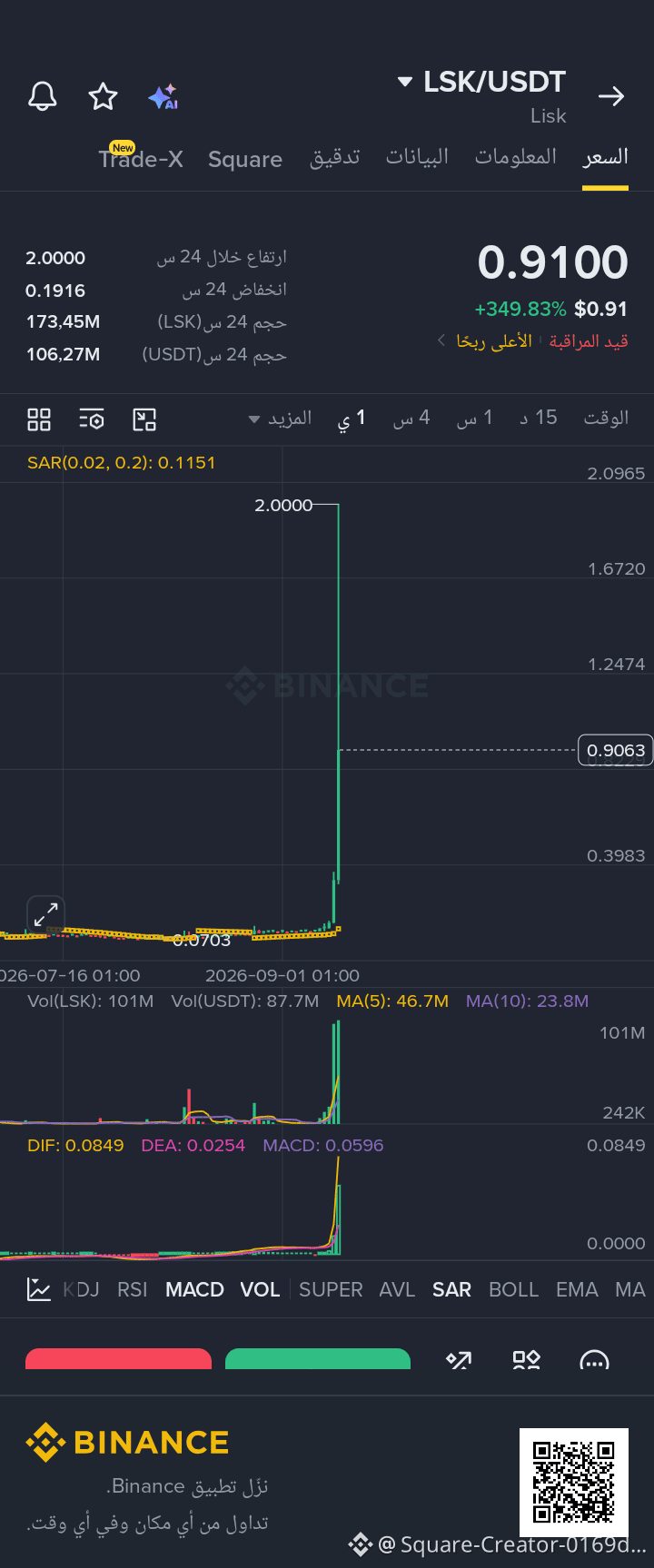Open the more options bubble icon
The width and height of the screenshot is (654, 1568).
tap(594, 1360)
